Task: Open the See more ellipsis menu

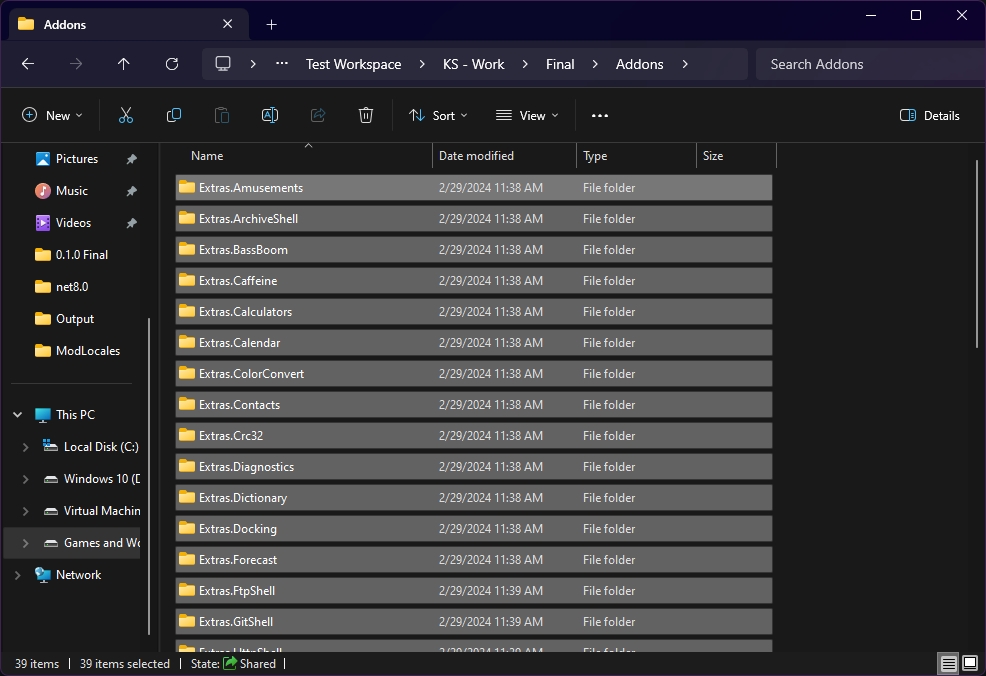Action: (x=600, y=116)
